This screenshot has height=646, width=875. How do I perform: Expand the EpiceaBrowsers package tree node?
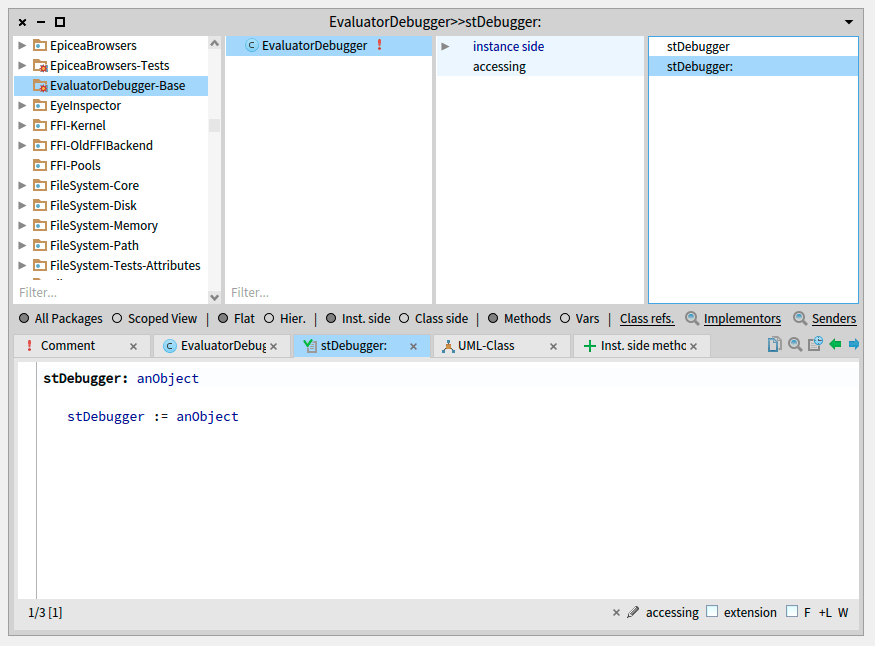click(23, 46)
